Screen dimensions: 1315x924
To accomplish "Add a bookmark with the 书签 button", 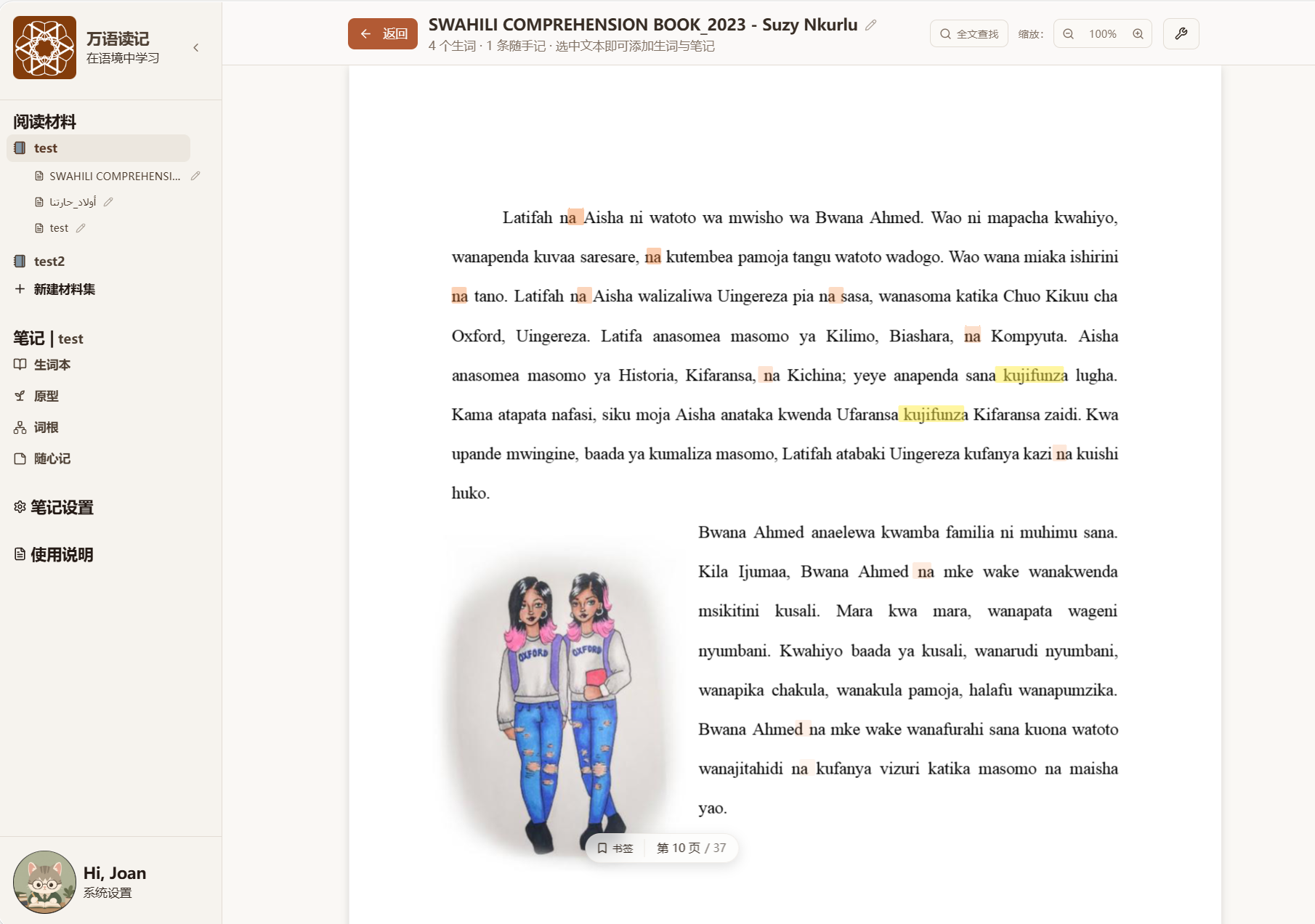I will [x=615, y=848].
